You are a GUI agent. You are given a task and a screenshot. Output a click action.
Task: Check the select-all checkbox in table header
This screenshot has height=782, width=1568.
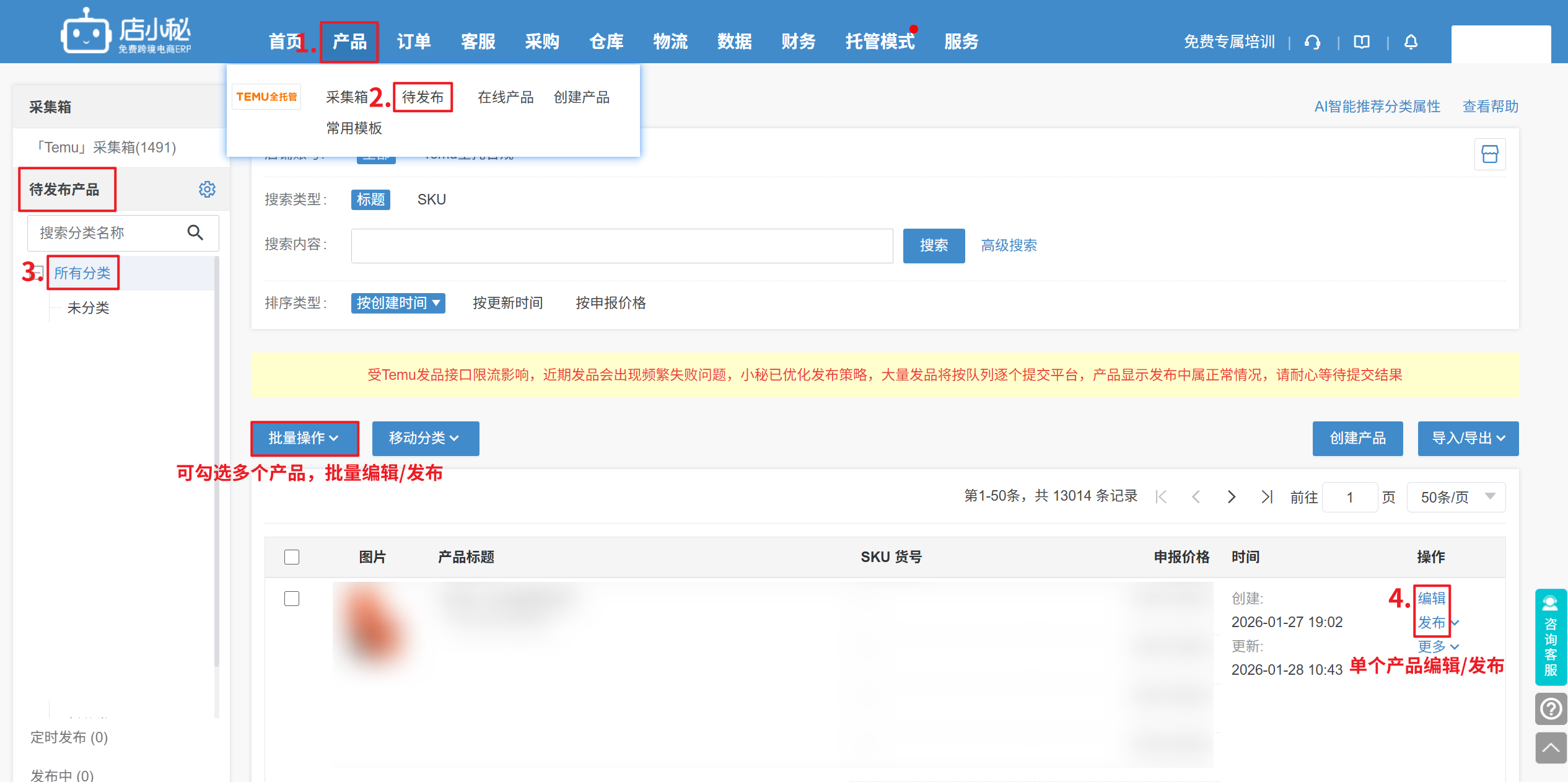[292, 557]
